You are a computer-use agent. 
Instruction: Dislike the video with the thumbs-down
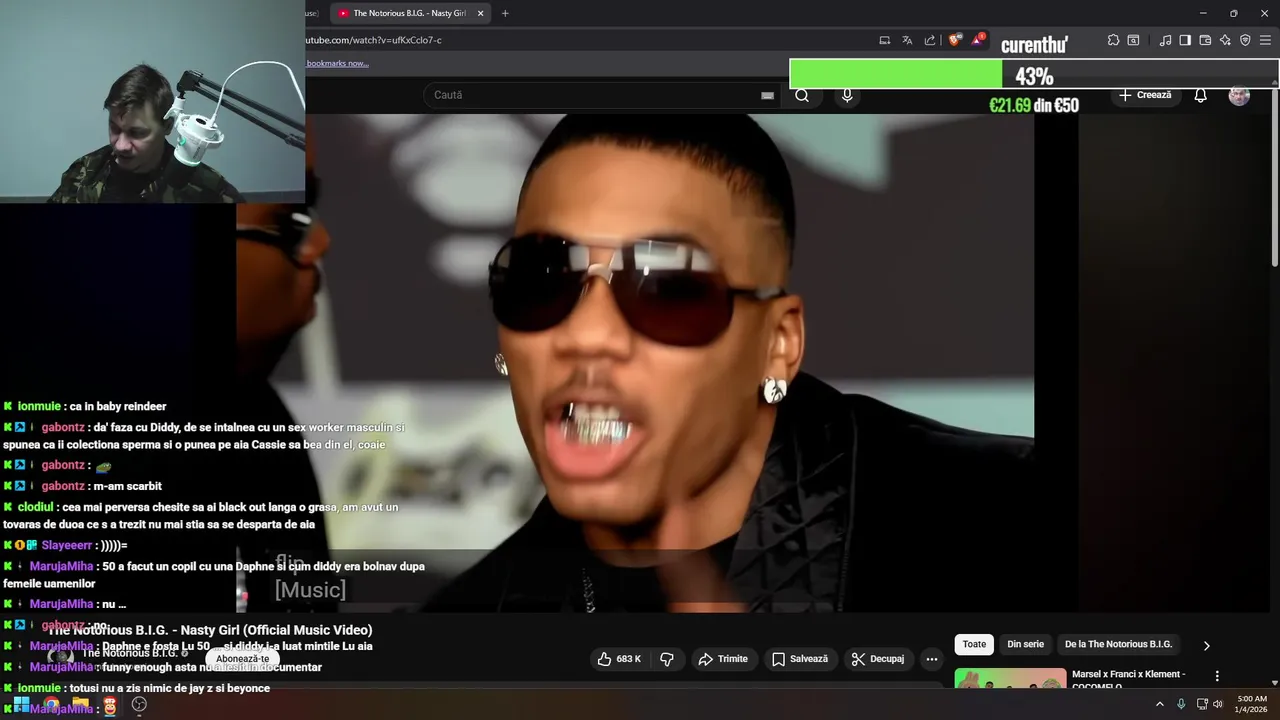tap(667, 659)
